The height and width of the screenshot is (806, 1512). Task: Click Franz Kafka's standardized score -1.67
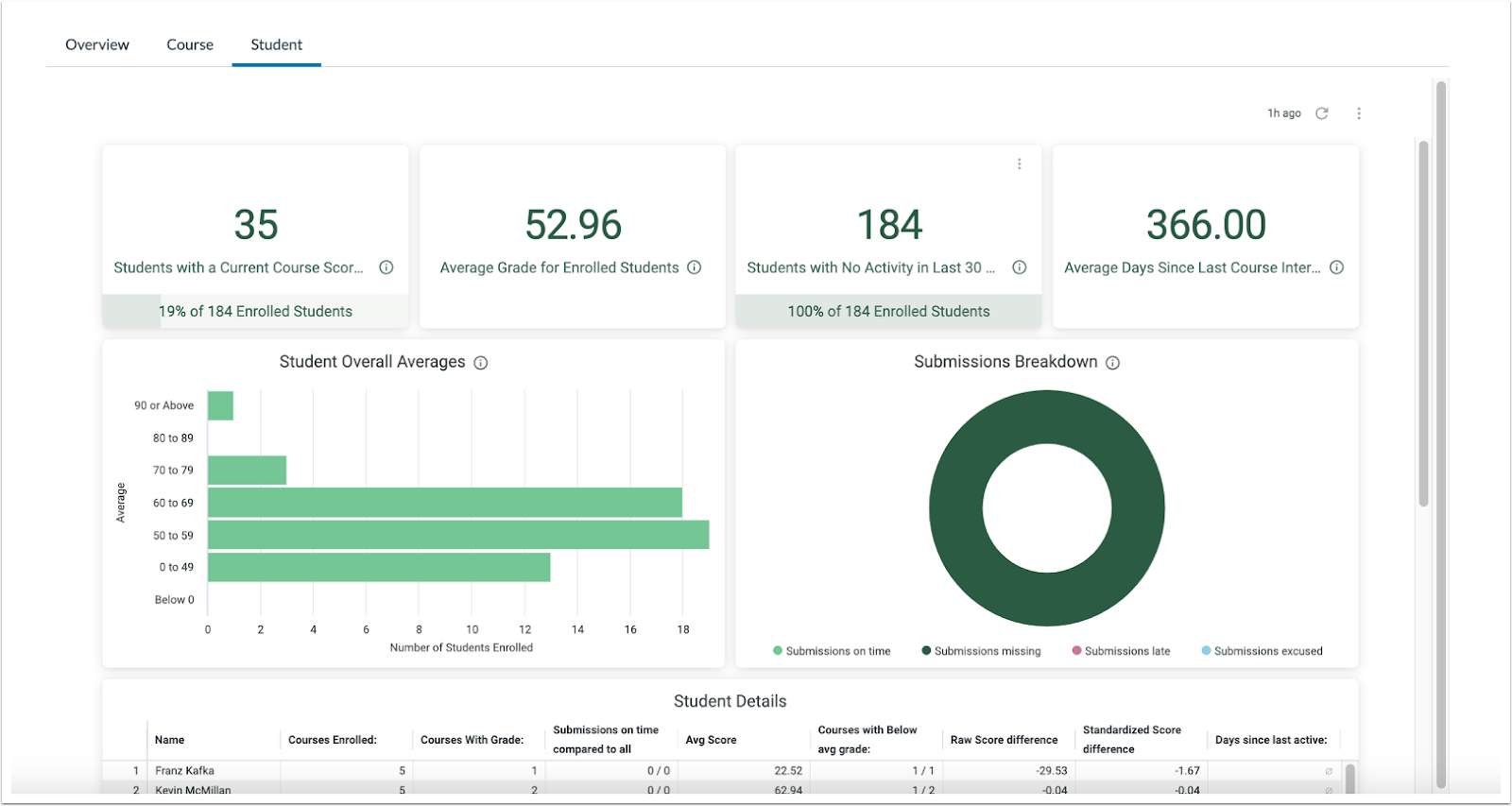point(1187,771)
